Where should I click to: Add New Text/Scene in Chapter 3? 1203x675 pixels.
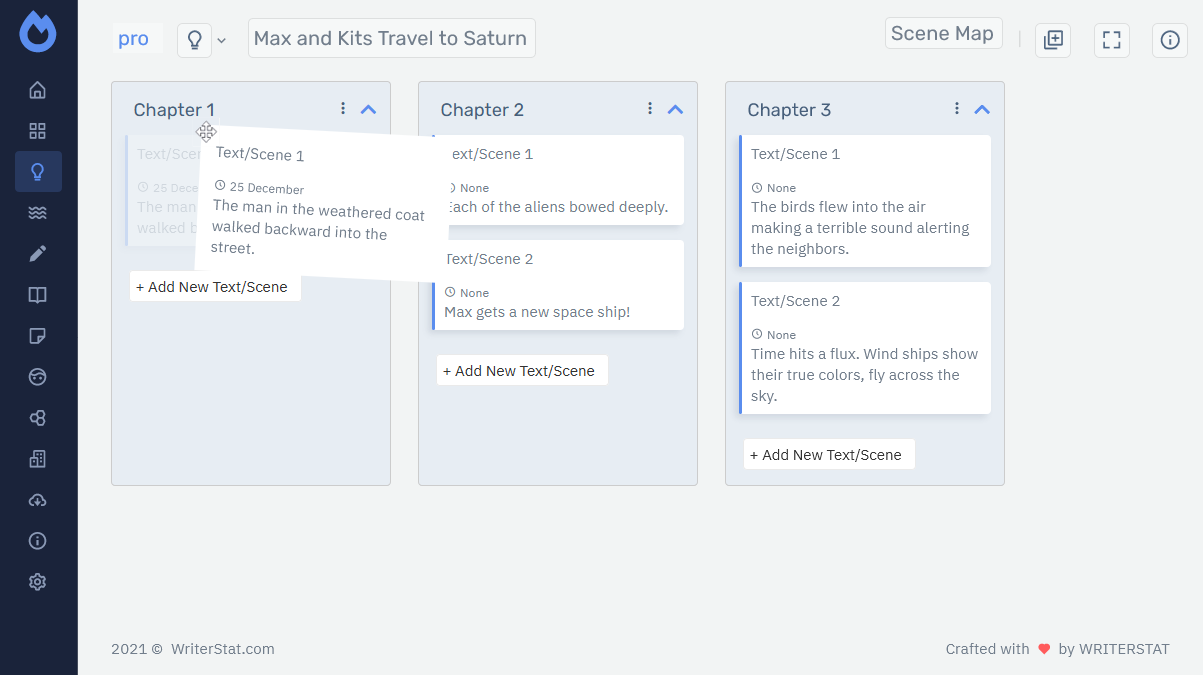click(829, 455)
